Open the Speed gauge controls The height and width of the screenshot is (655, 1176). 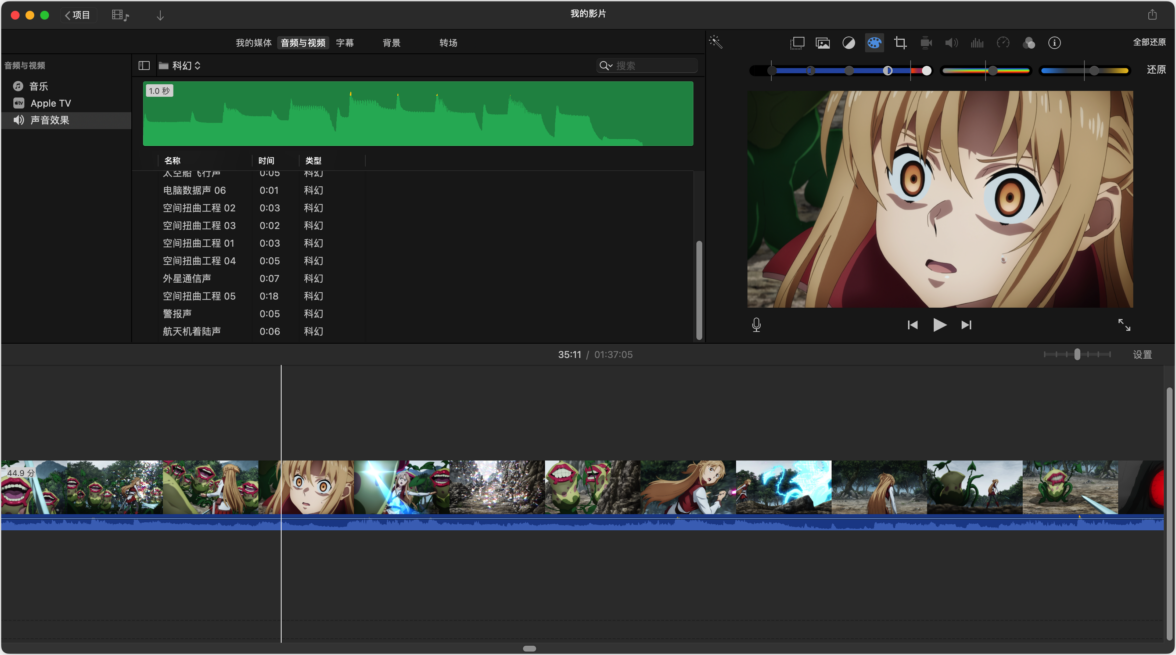coord(1003,43)
